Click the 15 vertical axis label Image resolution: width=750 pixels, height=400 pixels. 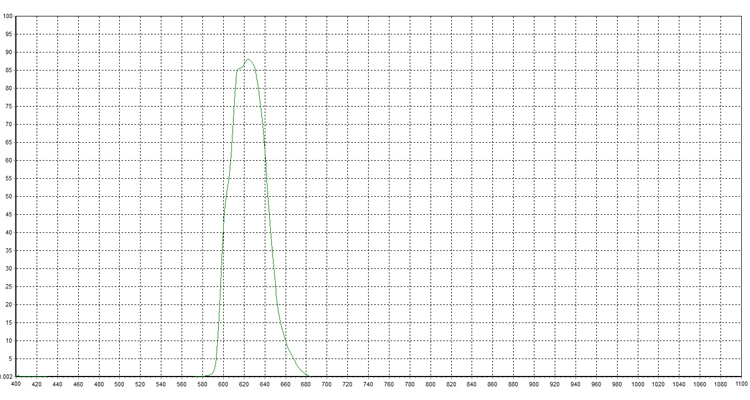point(9,322)
